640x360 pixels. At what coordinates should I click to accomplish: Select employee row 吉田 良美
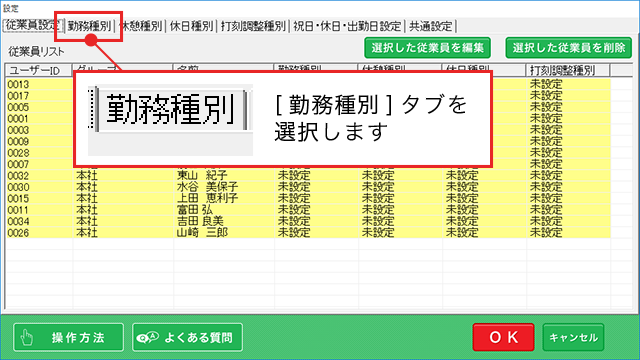308,222
